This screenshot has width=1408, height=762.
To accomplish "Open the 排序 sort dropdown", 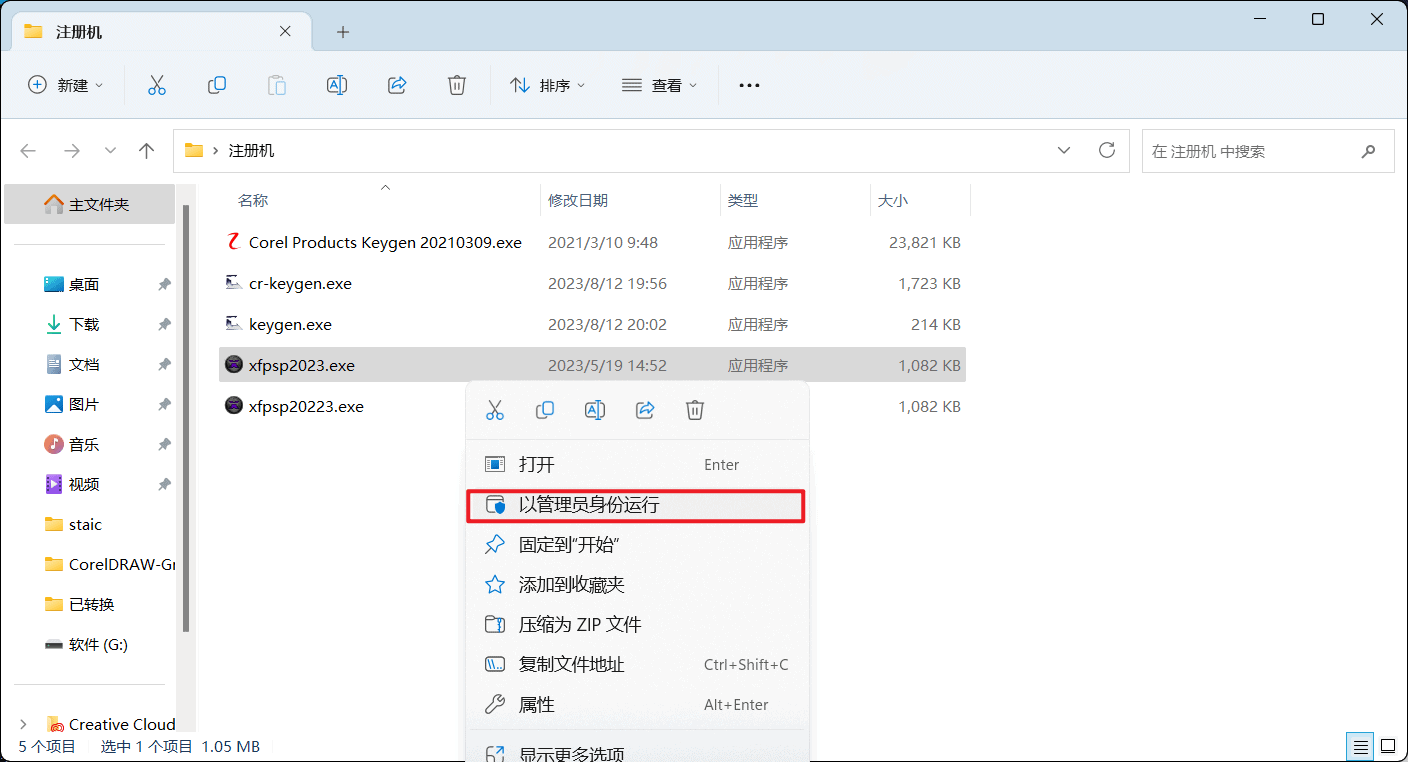I will tap(548, 85).
